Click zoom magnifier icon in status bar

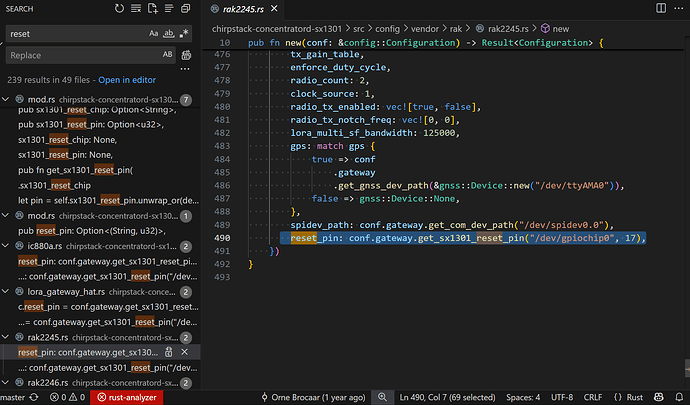pos(382,397)
